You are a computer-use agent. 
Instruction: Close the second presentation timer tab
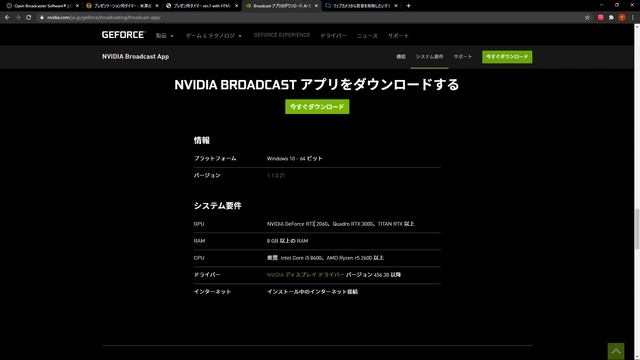tap(157, 6)
